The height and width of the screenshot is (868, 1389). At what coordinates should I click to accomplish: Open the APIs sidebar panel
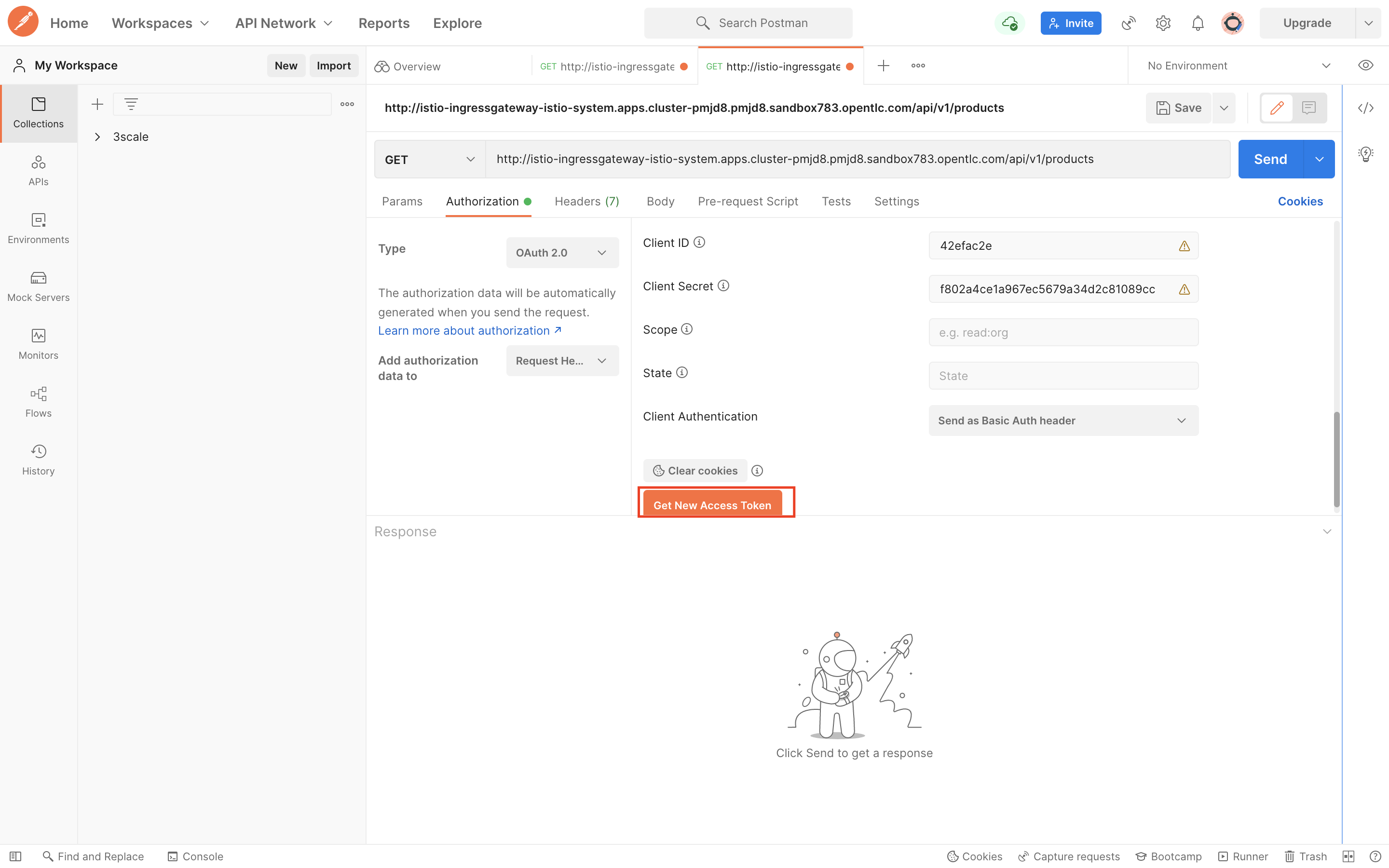coord(39,171)
